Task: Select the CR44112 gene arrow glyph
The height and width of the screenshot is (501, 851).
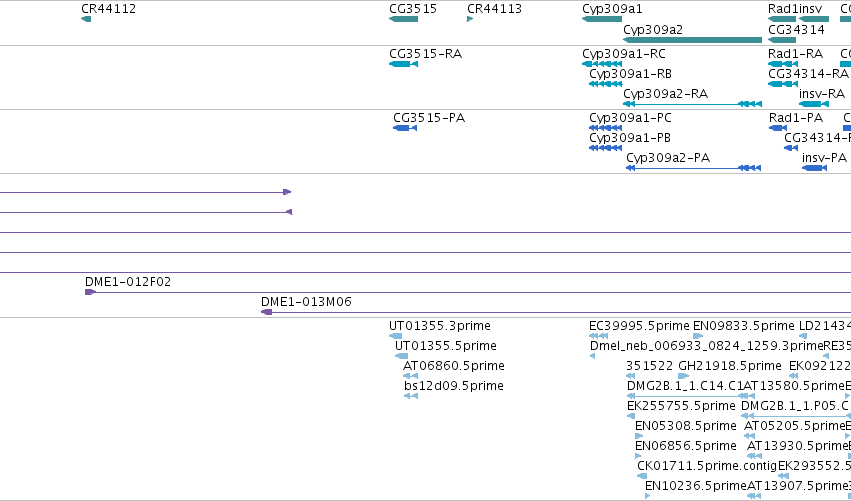Action: (86, 20)
